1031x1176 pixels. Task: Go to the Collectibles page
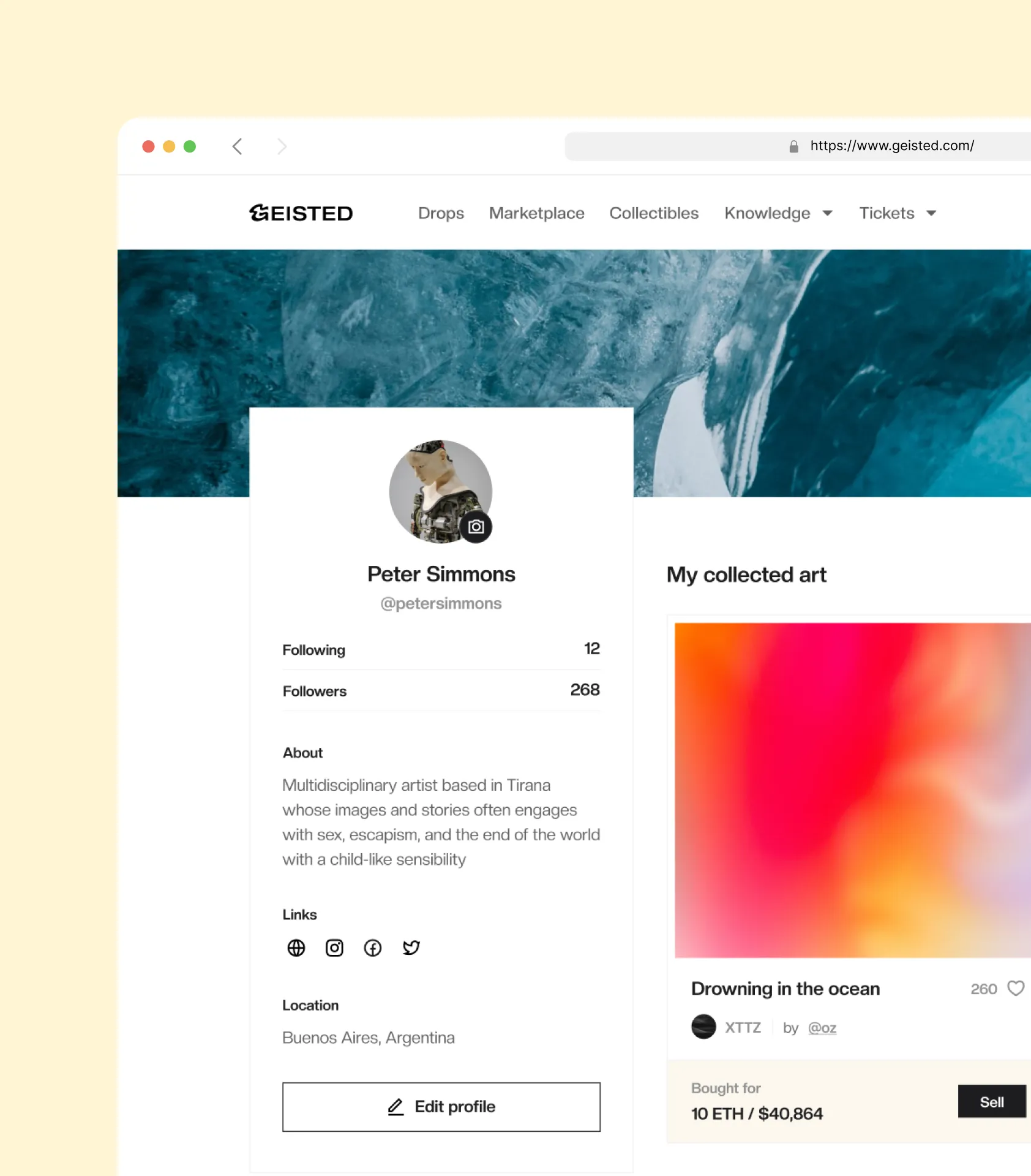click(654, 213)
